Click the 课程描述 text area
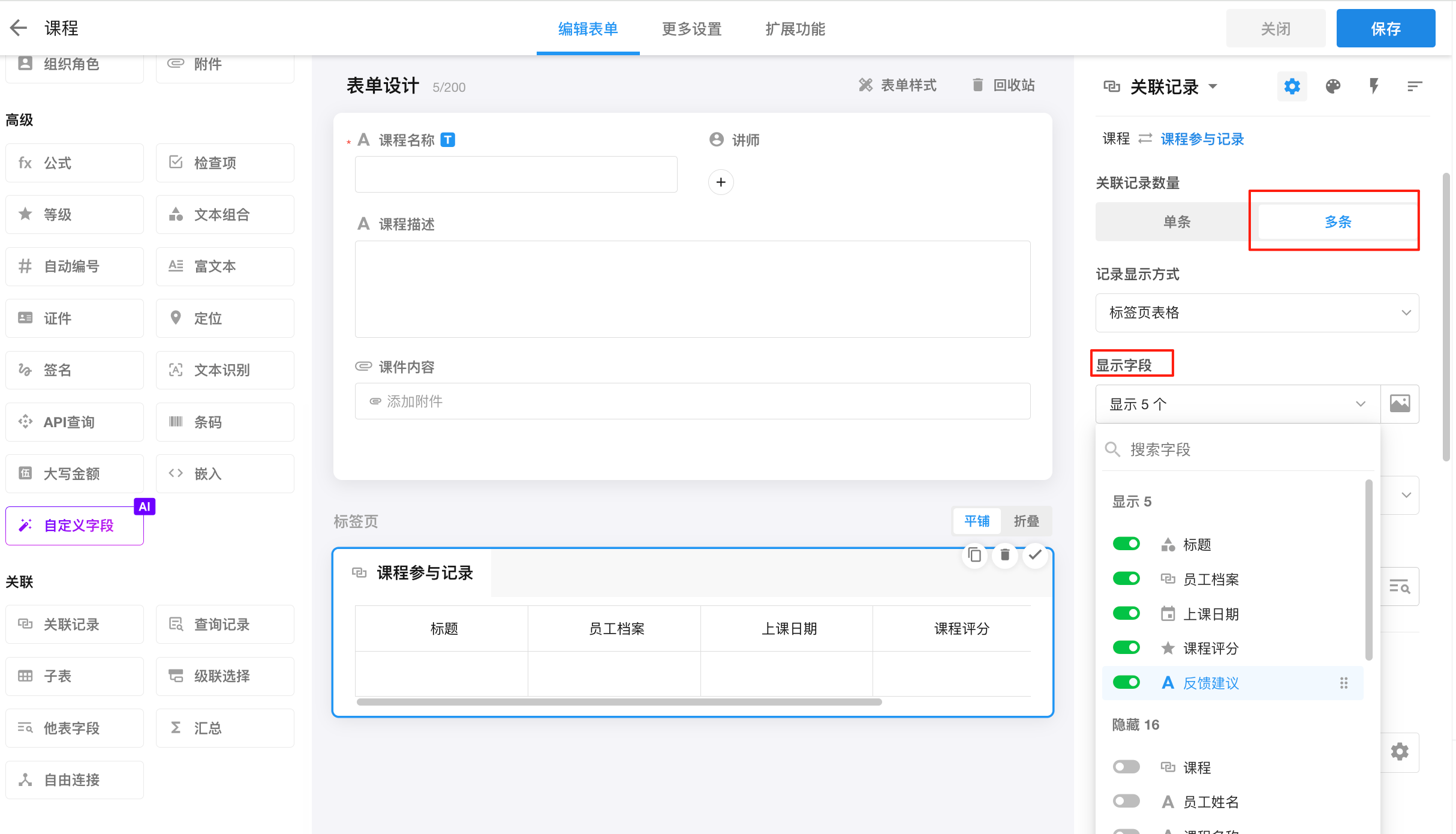1456x834 pixels. click(x=693, y=289)
